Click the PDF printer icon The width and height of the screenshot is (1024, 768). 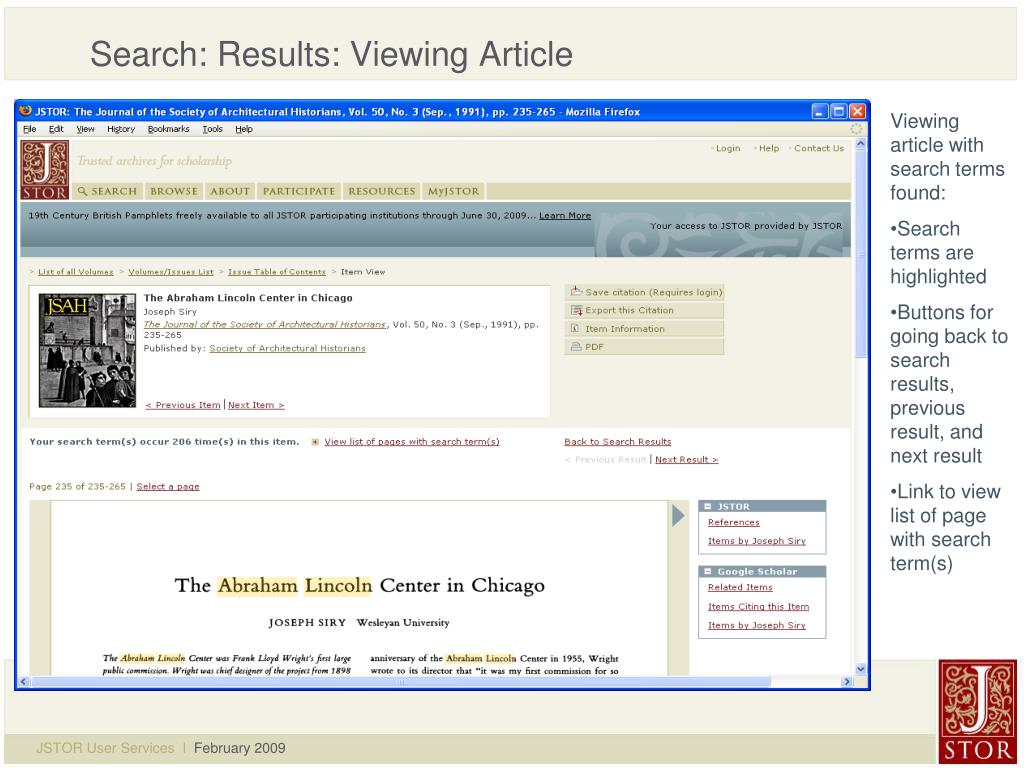tap(575, 347)
